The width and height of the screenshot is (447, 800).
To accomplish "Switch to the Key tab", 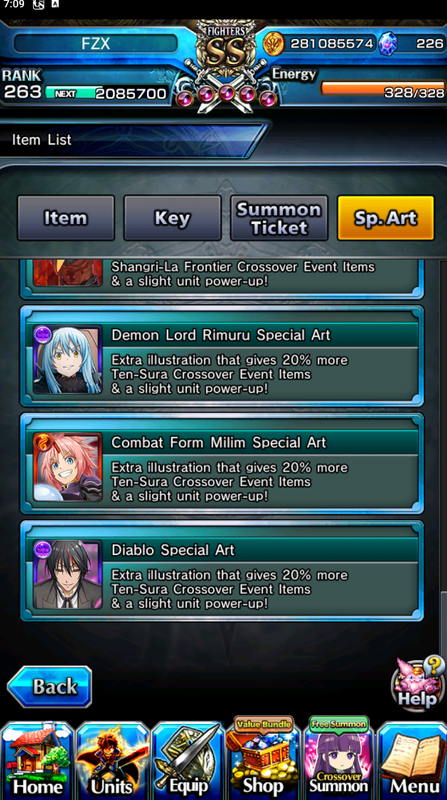I will click(172, 218).
